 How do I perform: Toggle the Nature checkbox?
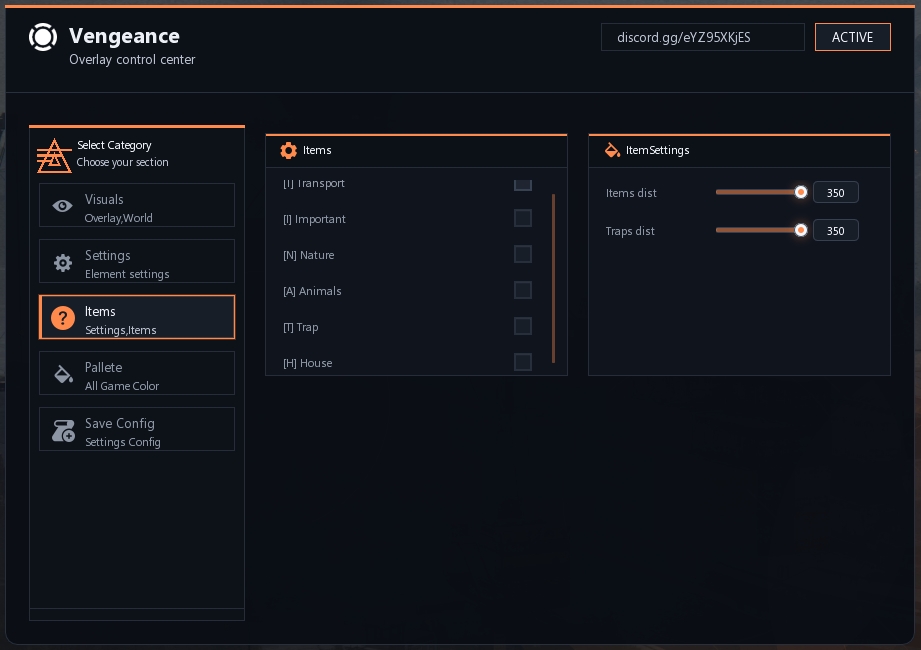(x=522, y=254)
